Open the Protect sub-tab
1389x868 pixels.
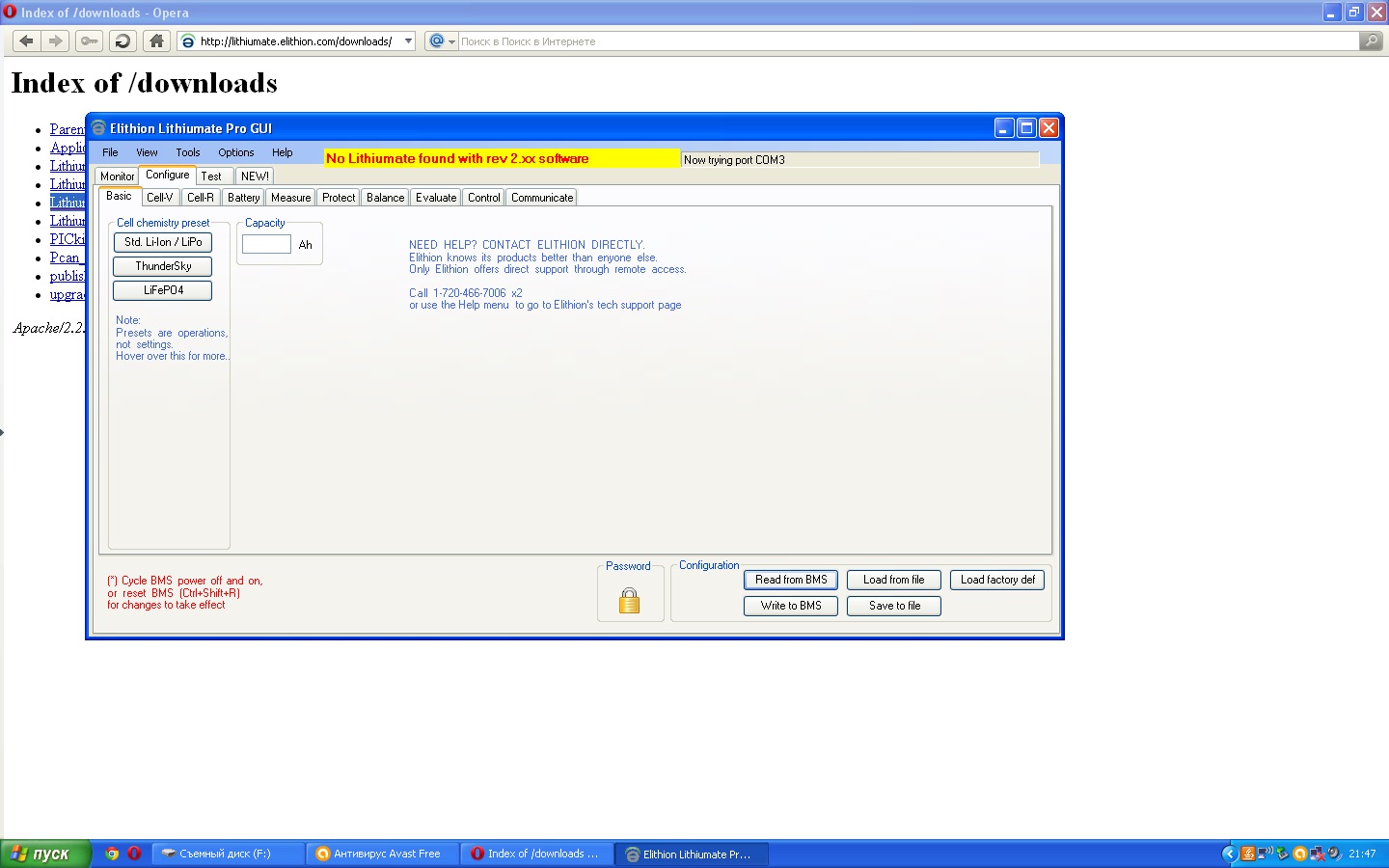339,198
